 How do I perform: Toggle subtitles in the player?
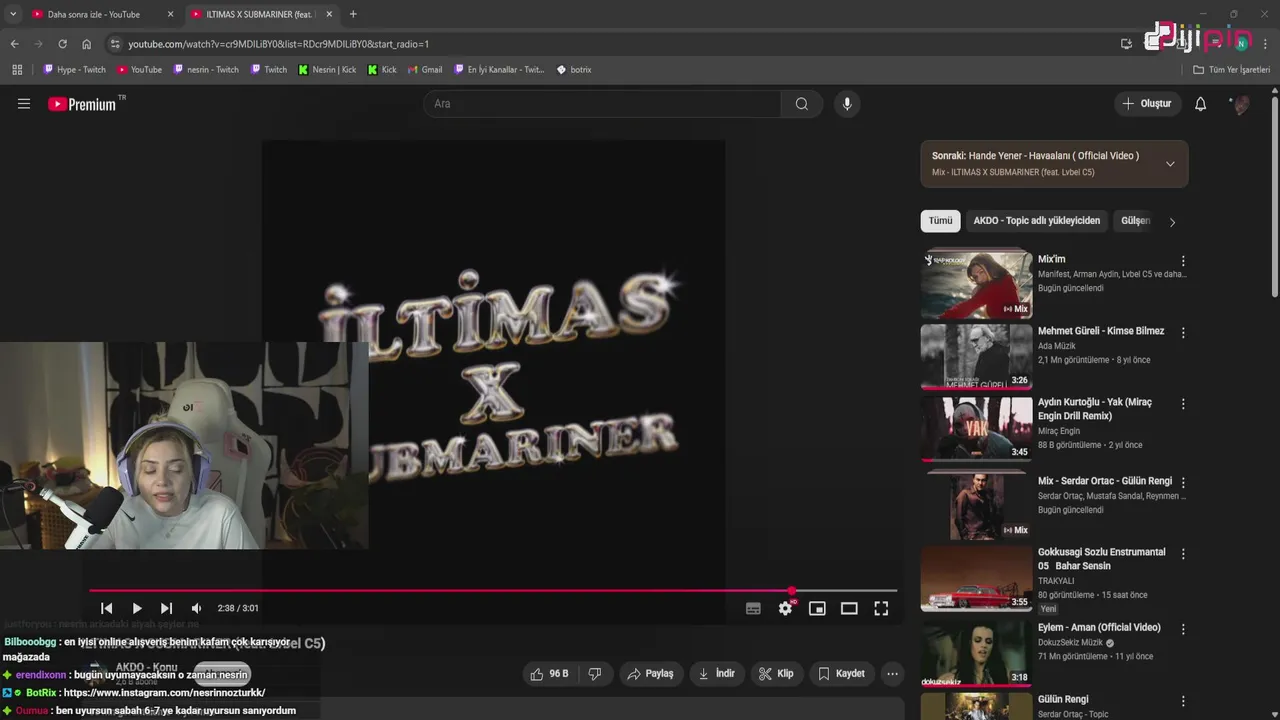click(x=753, y=608)
